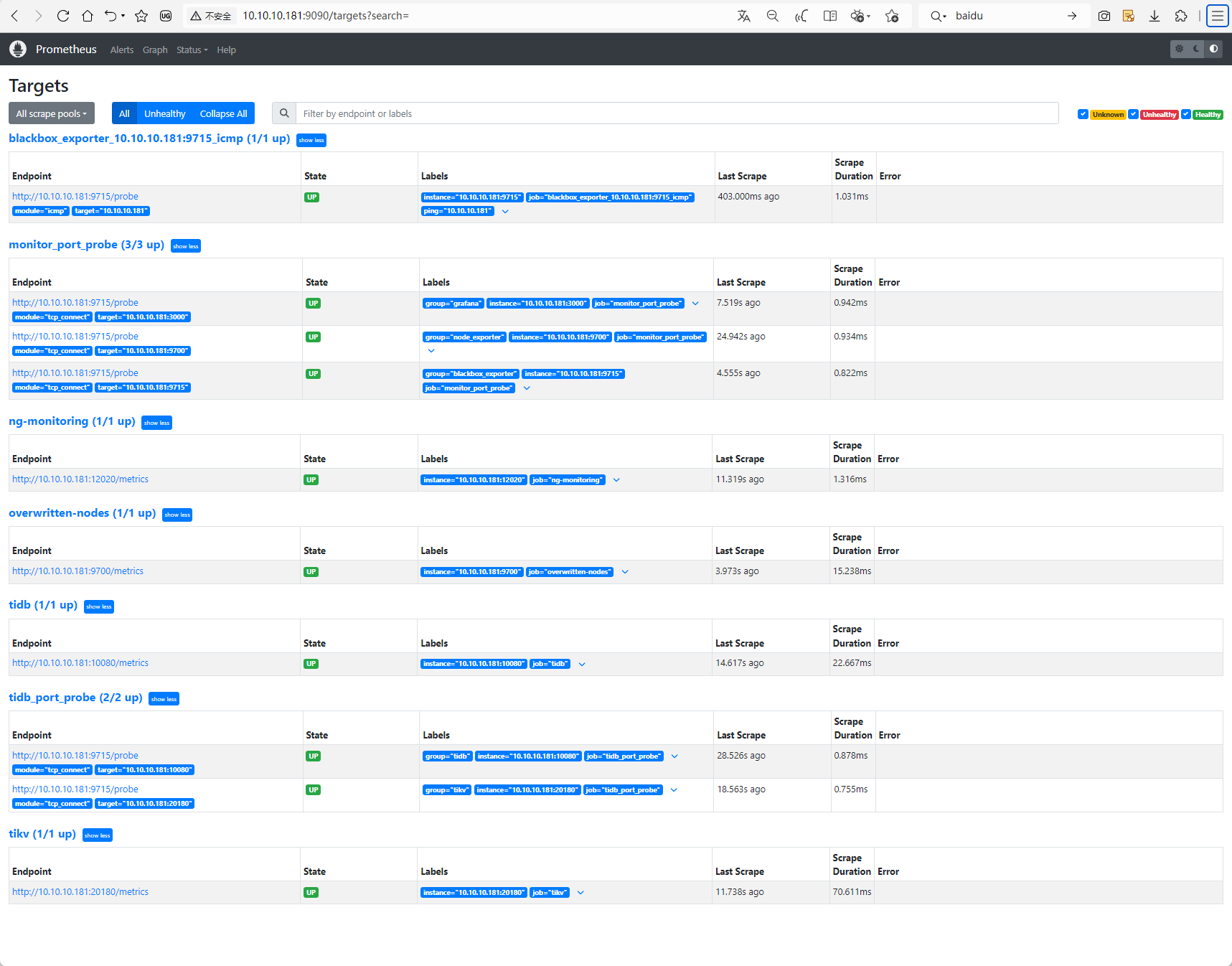Click the baidu search box
The height and width of the screenshot is (966, 1232).
1005,16
